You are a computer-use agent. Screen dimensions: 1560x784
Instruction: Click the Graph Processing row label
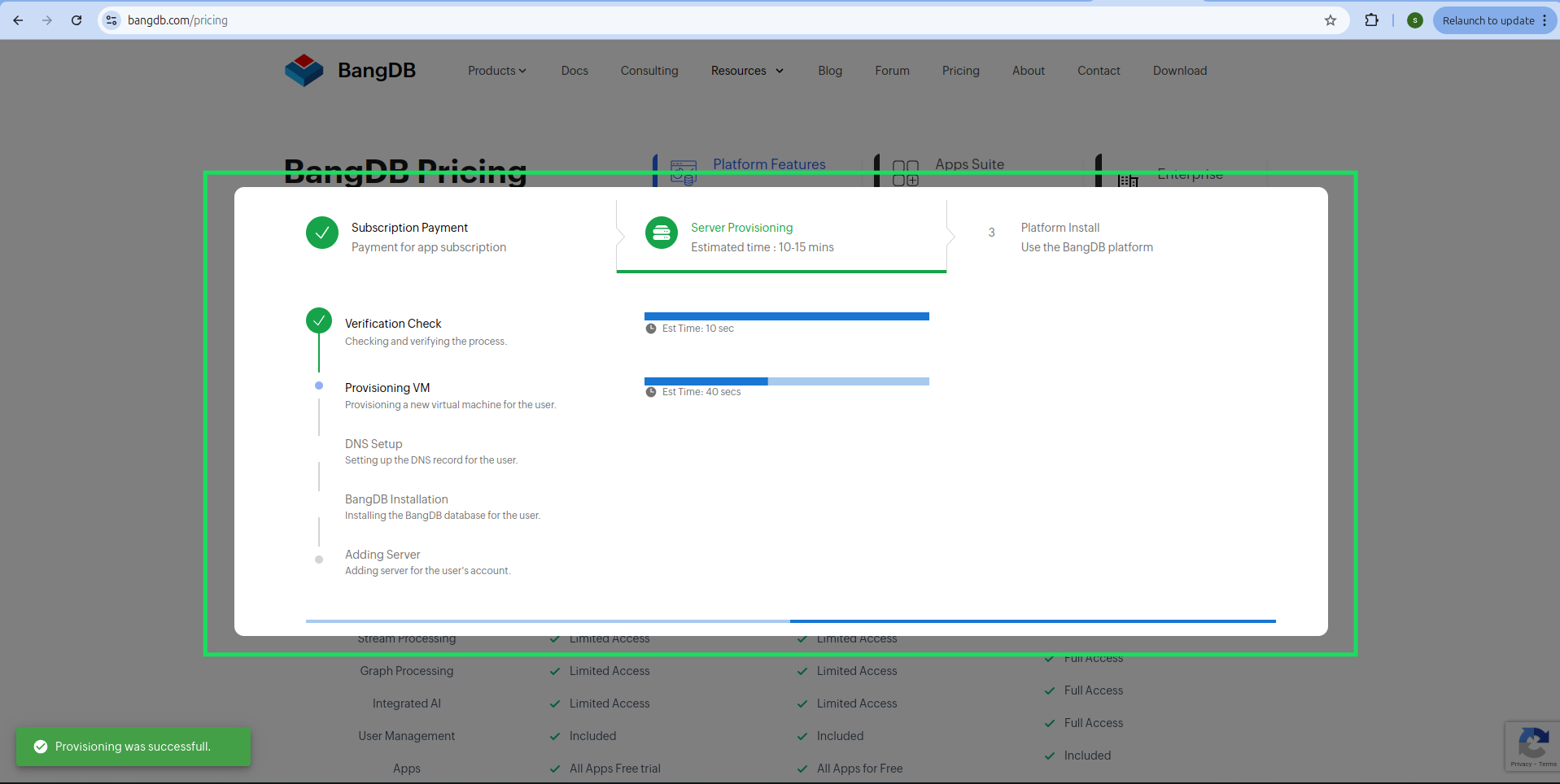(407, 671)
